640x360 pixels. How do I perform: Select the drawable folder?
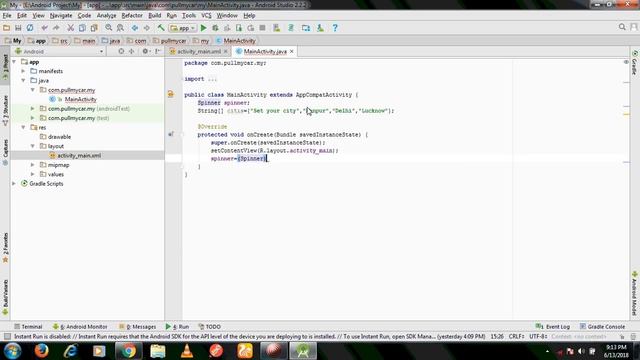[59, 137]
